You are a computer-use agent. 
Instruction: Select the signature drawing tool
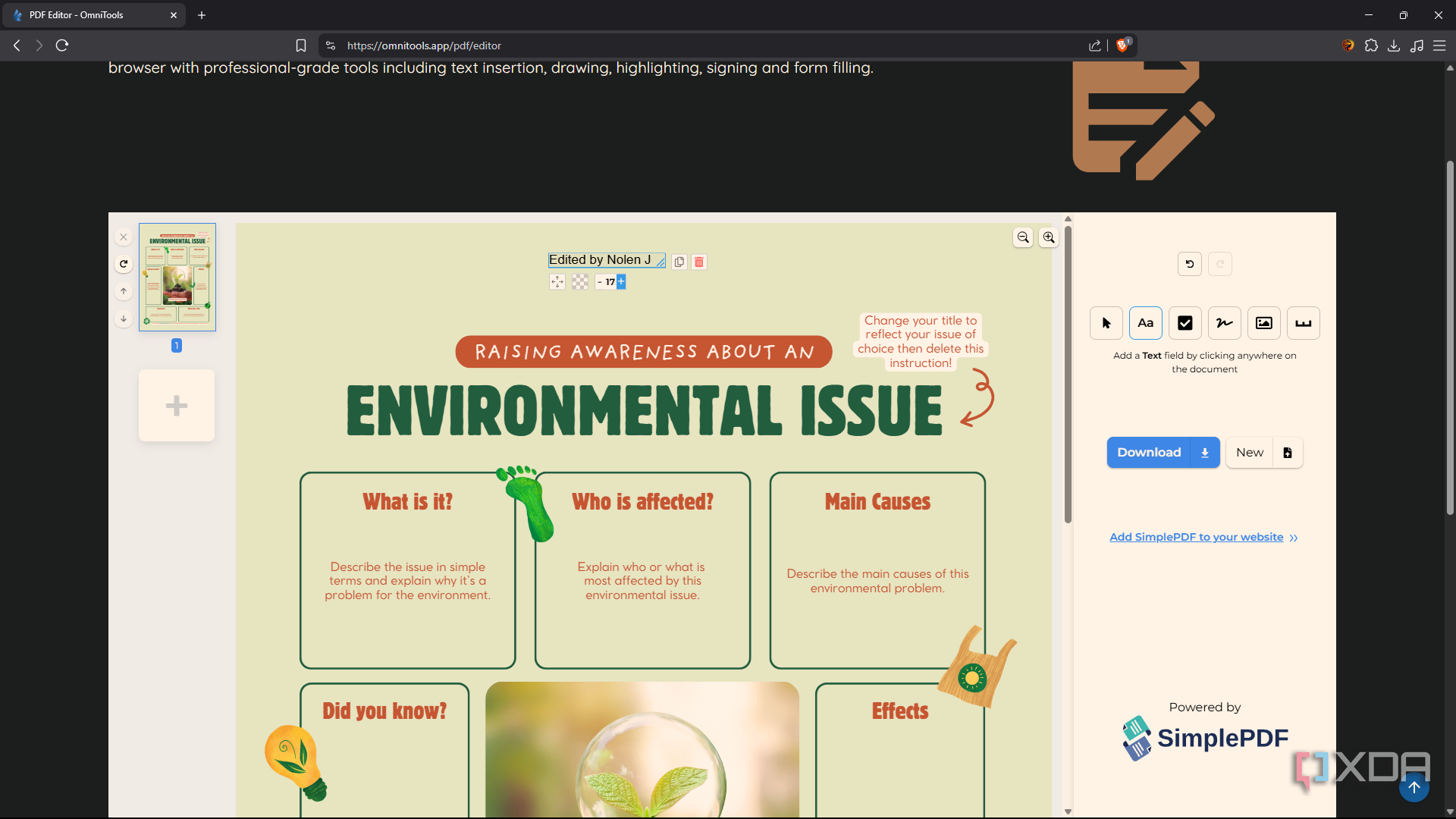point(1224,323)
